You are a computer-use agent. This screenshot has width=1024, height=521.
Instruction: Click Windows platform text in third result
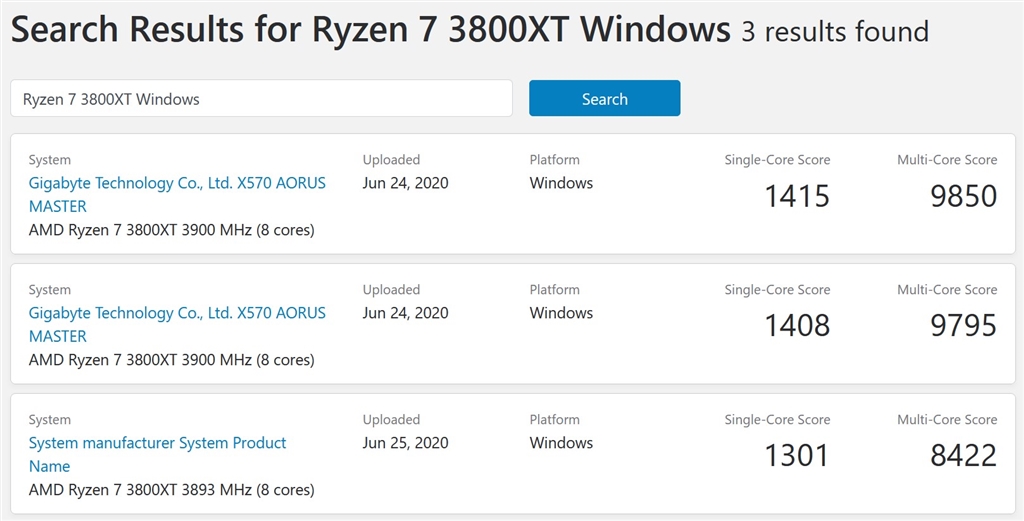561,443
